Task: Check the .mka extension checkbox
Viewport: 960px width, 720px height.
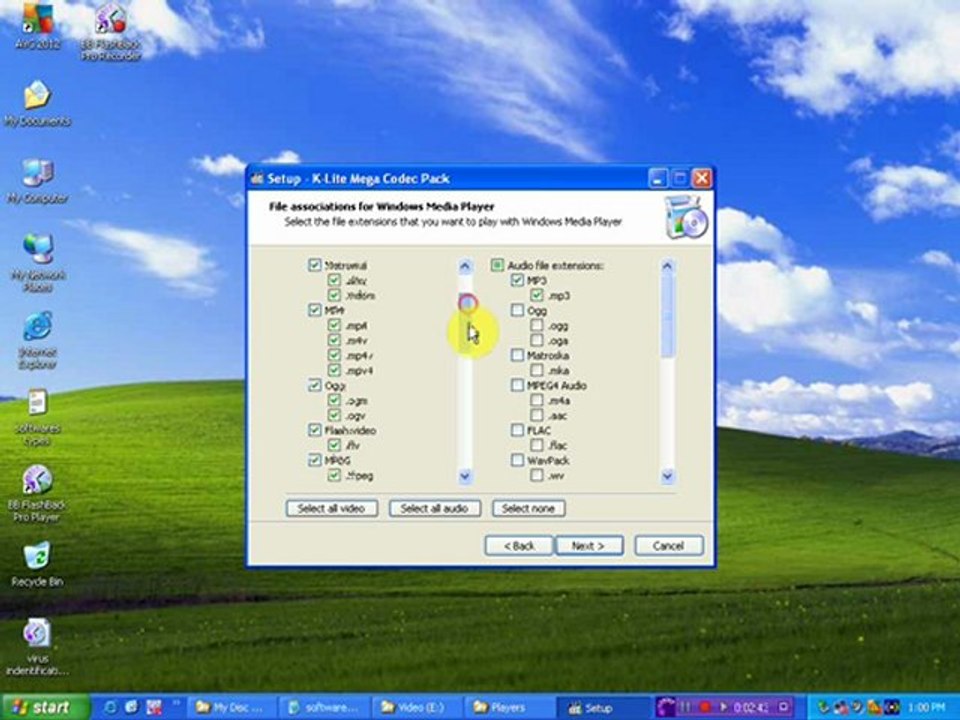Action: coord(536,370)
